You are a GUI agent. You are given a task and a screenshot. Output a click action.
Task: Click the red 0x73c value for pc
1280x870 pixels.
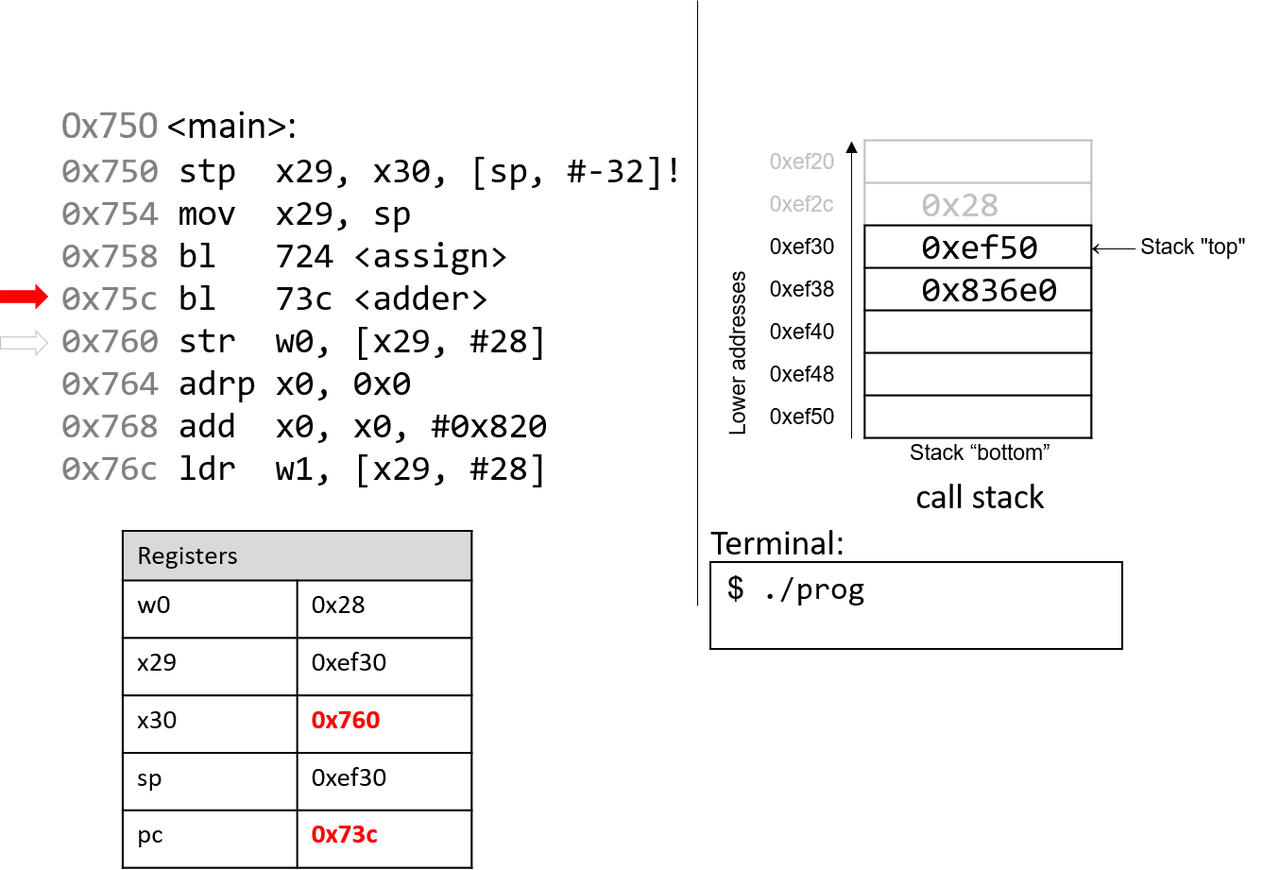click(x=345, y=835)
